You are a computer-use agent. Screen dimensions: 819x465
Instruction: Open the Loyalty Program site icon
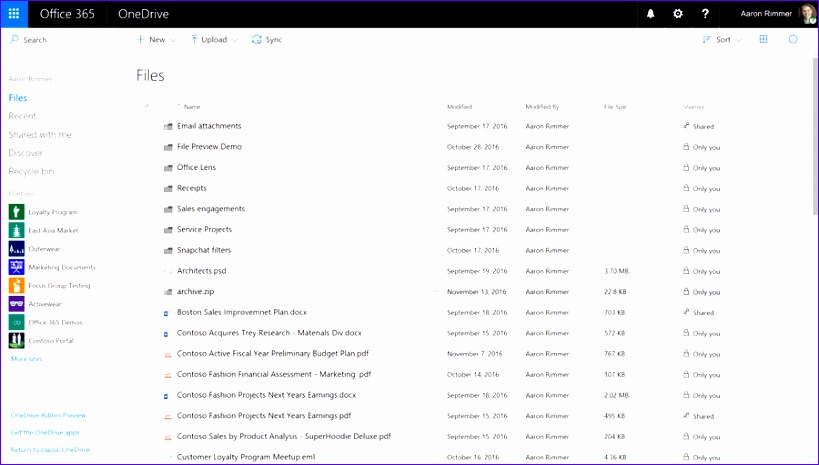17,212
